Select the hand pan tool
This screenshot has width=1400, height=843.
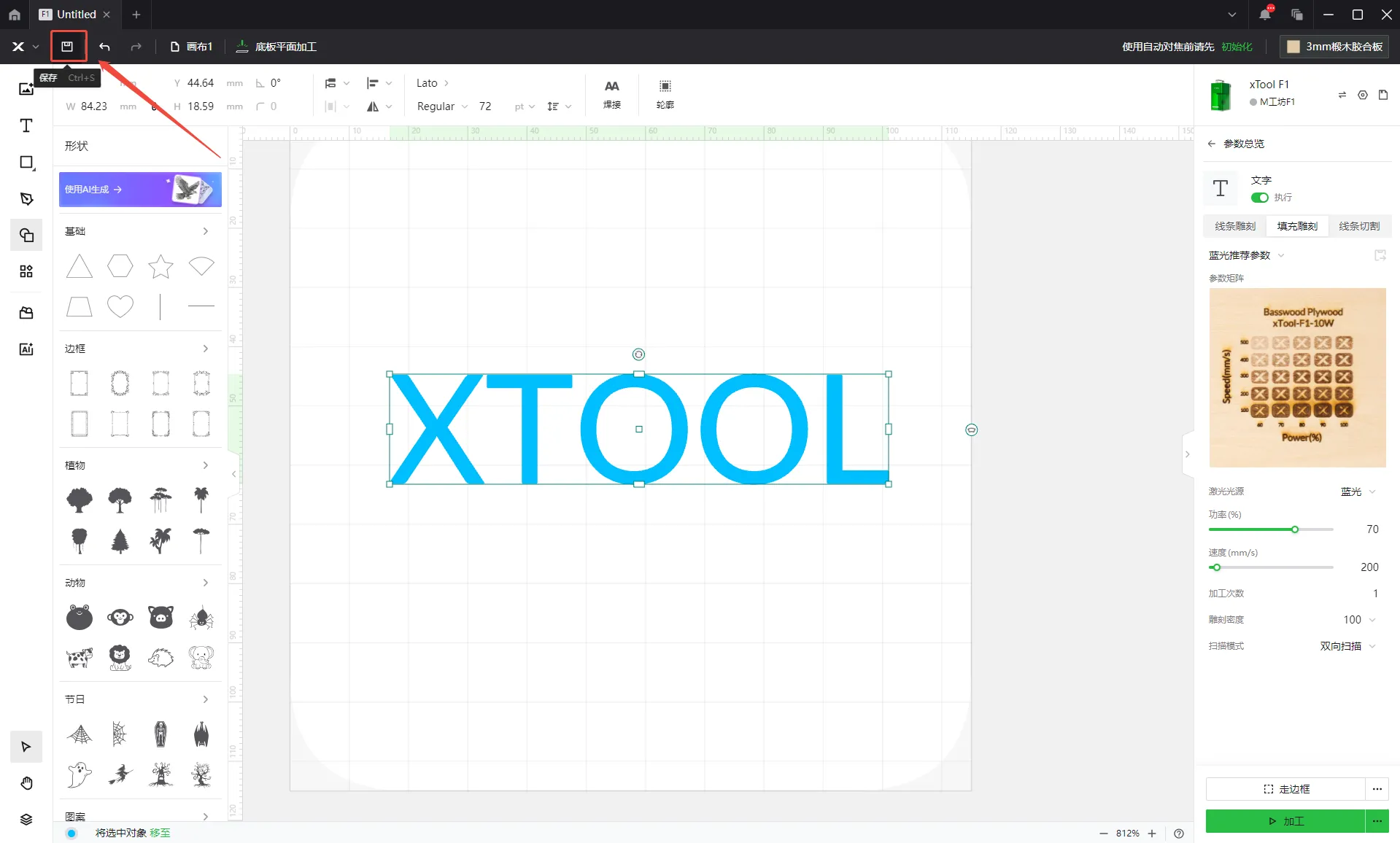pyautogui.click(x=26, y=783)
